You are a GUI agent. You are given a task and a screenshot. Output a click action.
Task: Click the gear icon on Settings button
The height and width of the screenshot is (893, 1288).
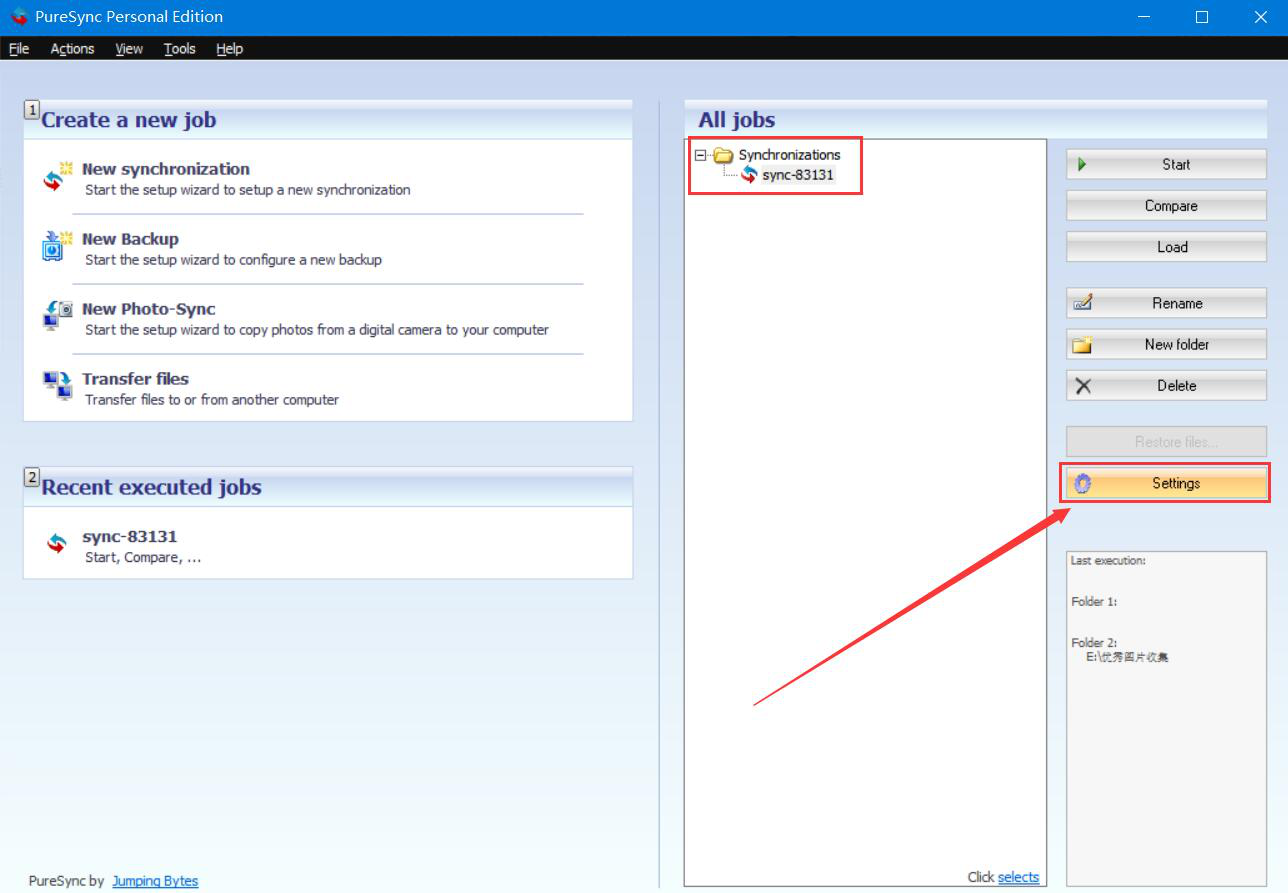[x=1082, y=483]
